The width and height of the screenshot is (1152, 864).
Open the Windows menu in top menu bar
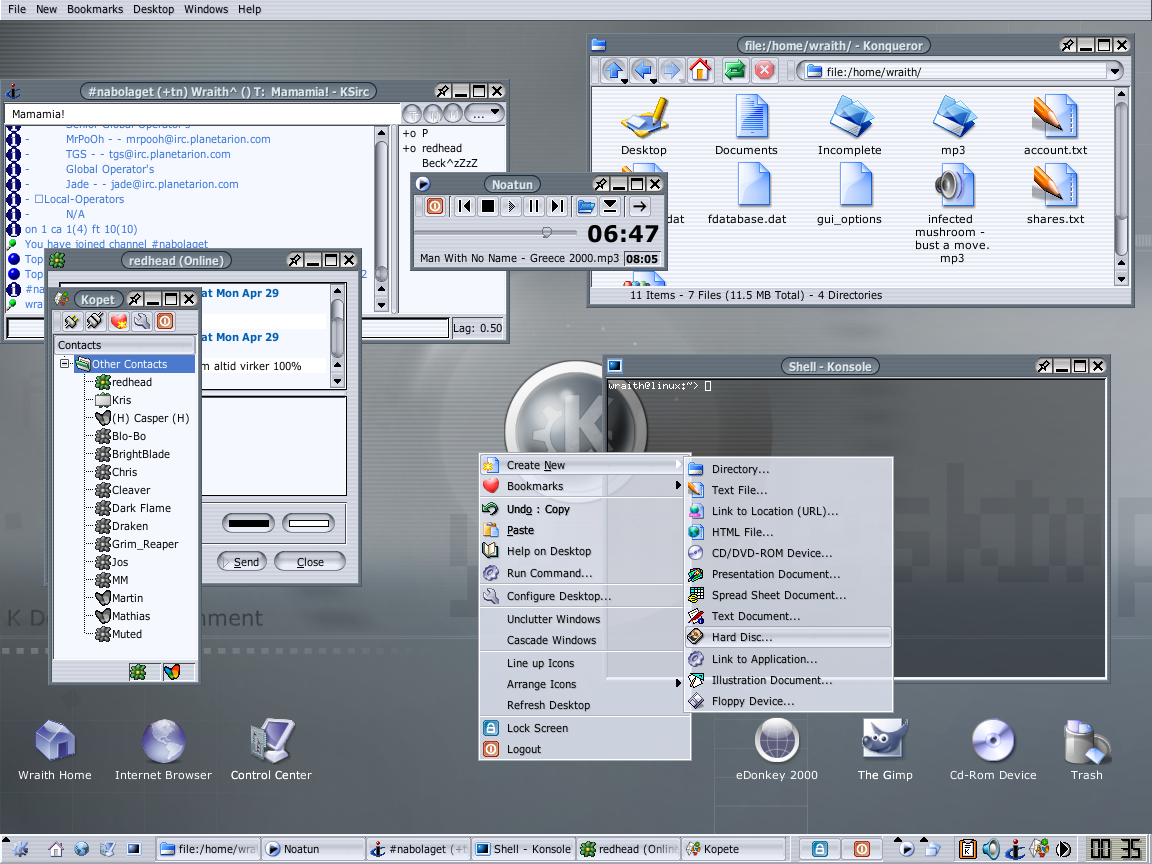206,10
